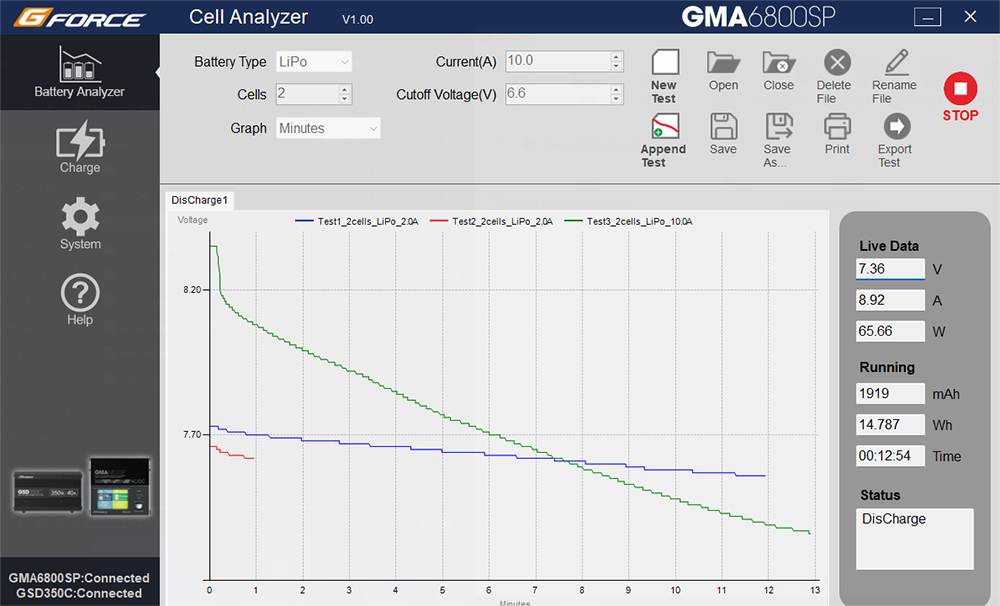Click the running mAh value 1919
Viewport: 1000px width, 606px height.
point(890,394)
